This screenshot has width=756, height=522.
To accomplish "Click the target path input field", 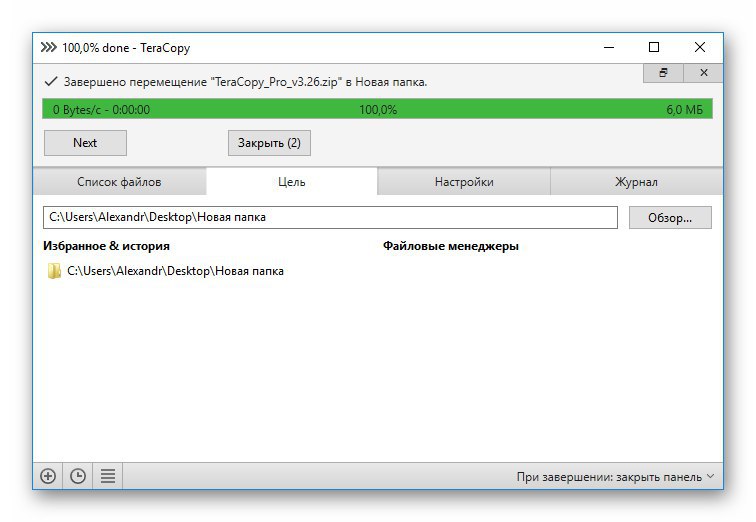I will [x=330, y=217].
